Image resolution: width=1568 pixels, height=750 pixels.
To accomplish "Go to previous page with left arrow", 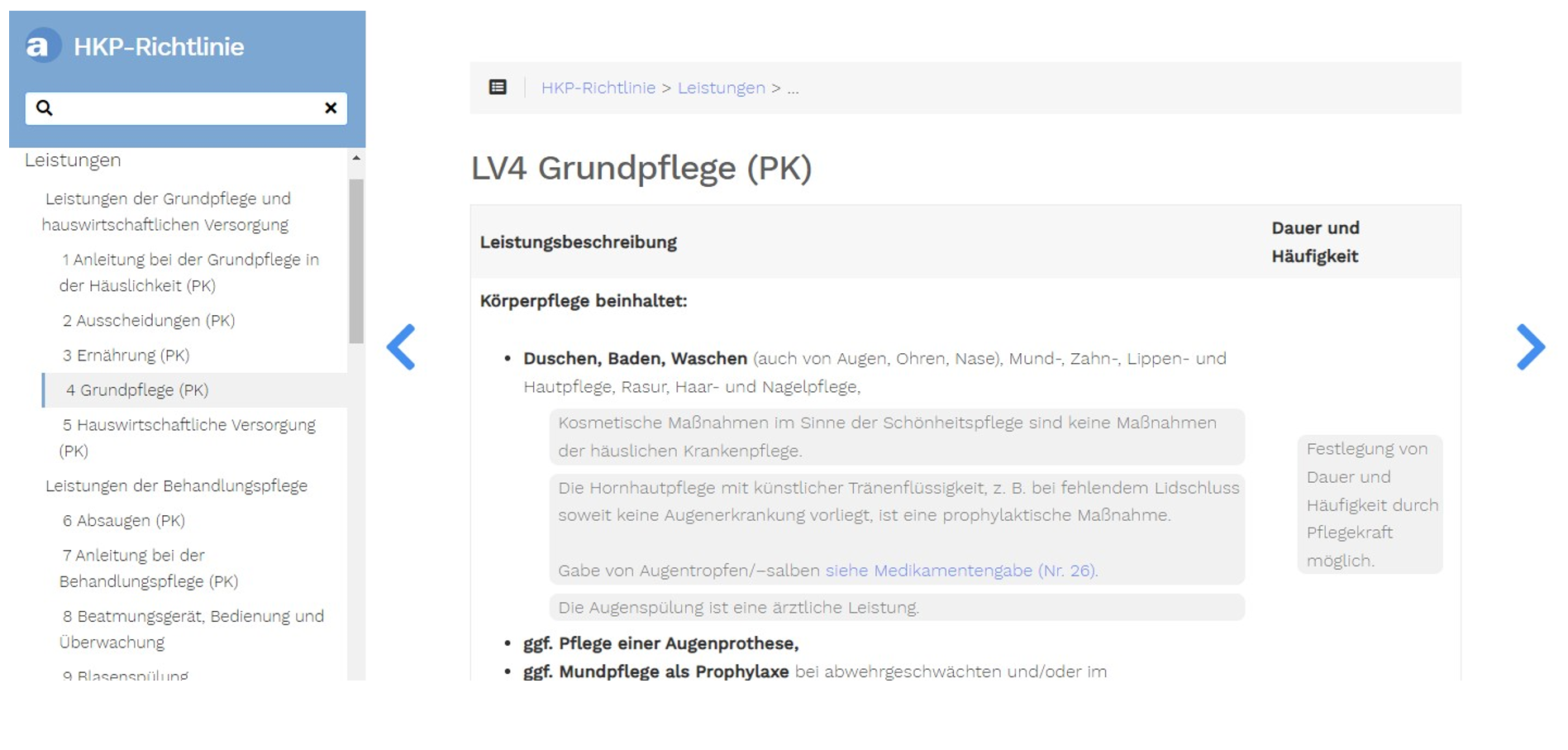I will (402, 347).
